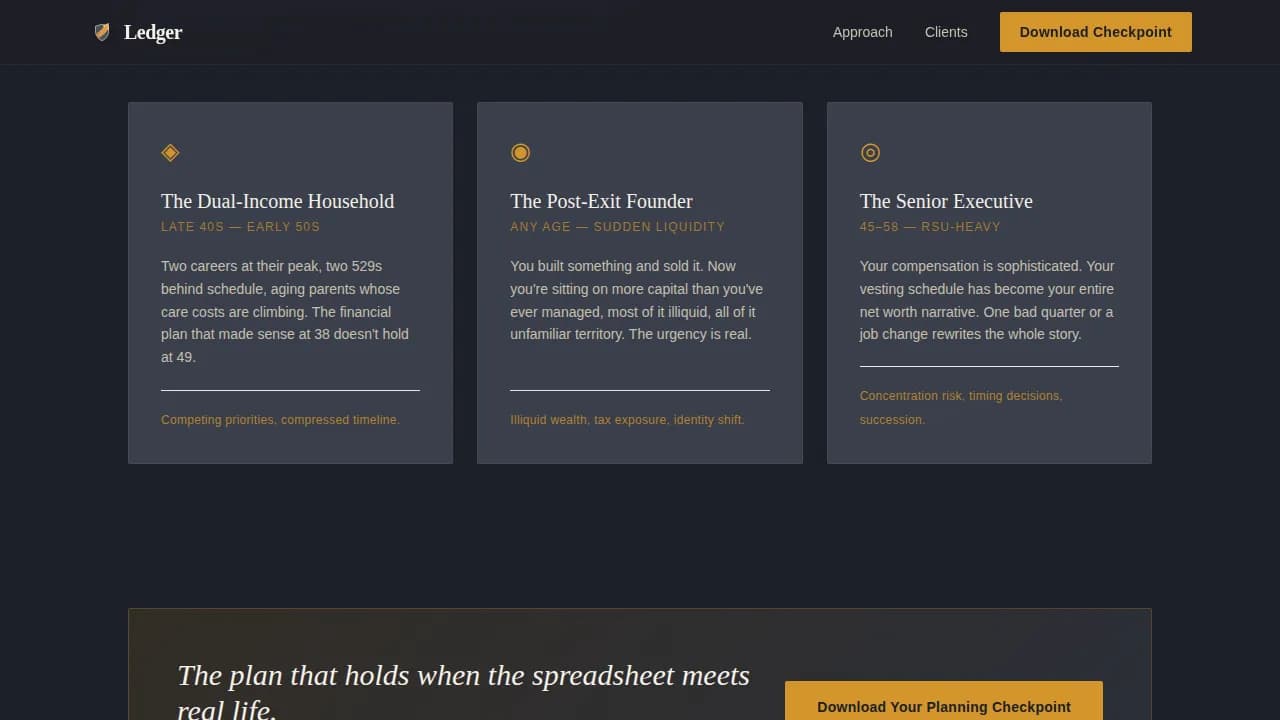The image size is (1280, 720).
Task: Click the Competing priorities, compressed timeline text
Action: click(280, 420)
